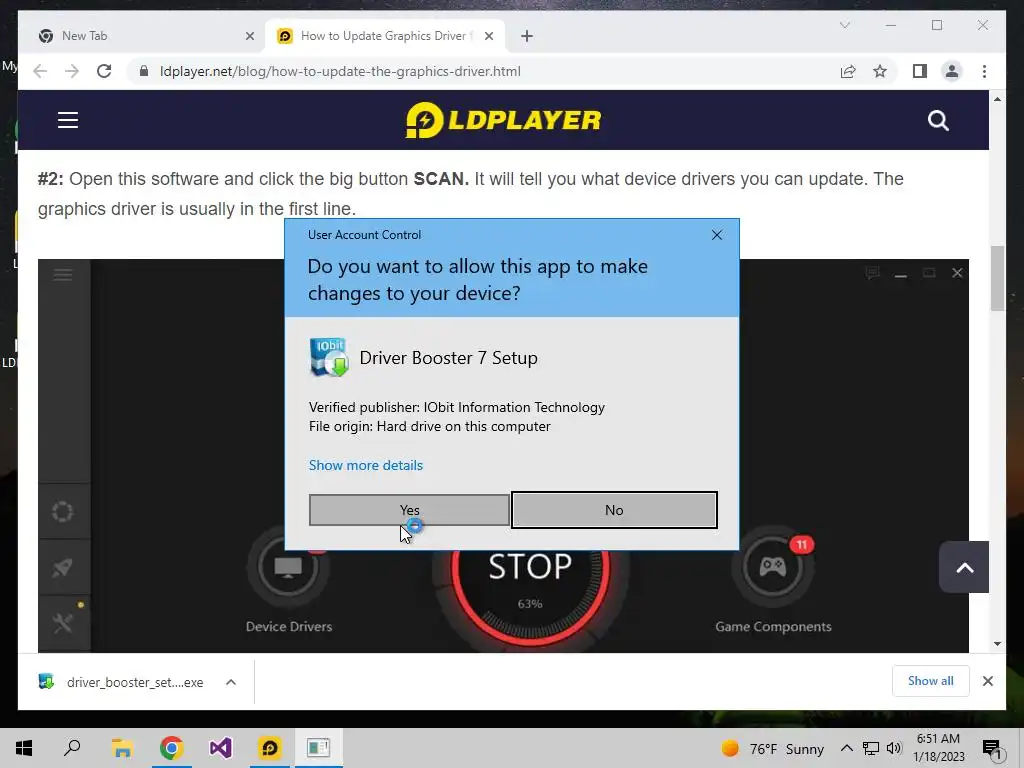
Task: Go forward in Chrome
Action: click(x=72, y=71)
